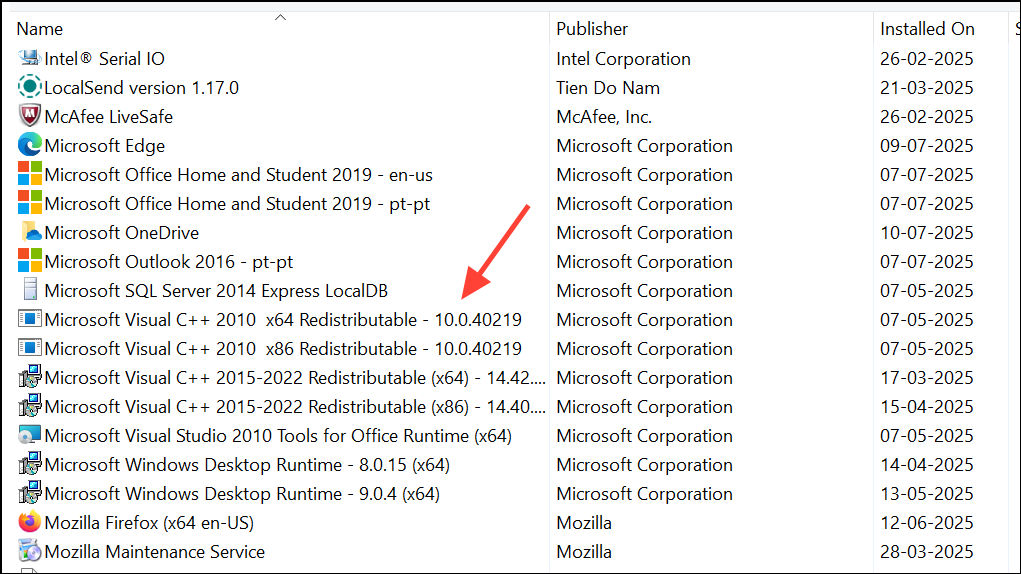Click the Microsoft Edge browser icon
This screenshot has height=574, width=1021.
[x=29, y=145]
